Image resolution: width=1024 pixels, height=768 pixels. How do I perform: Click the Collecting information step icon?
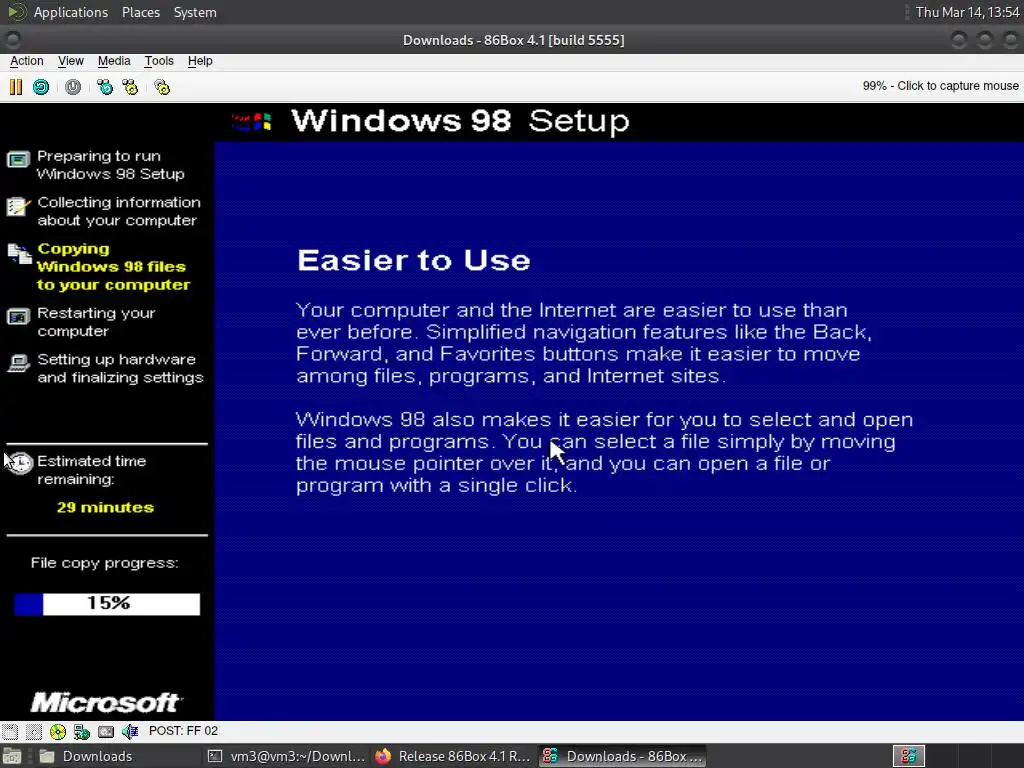(x=18, y=206)
